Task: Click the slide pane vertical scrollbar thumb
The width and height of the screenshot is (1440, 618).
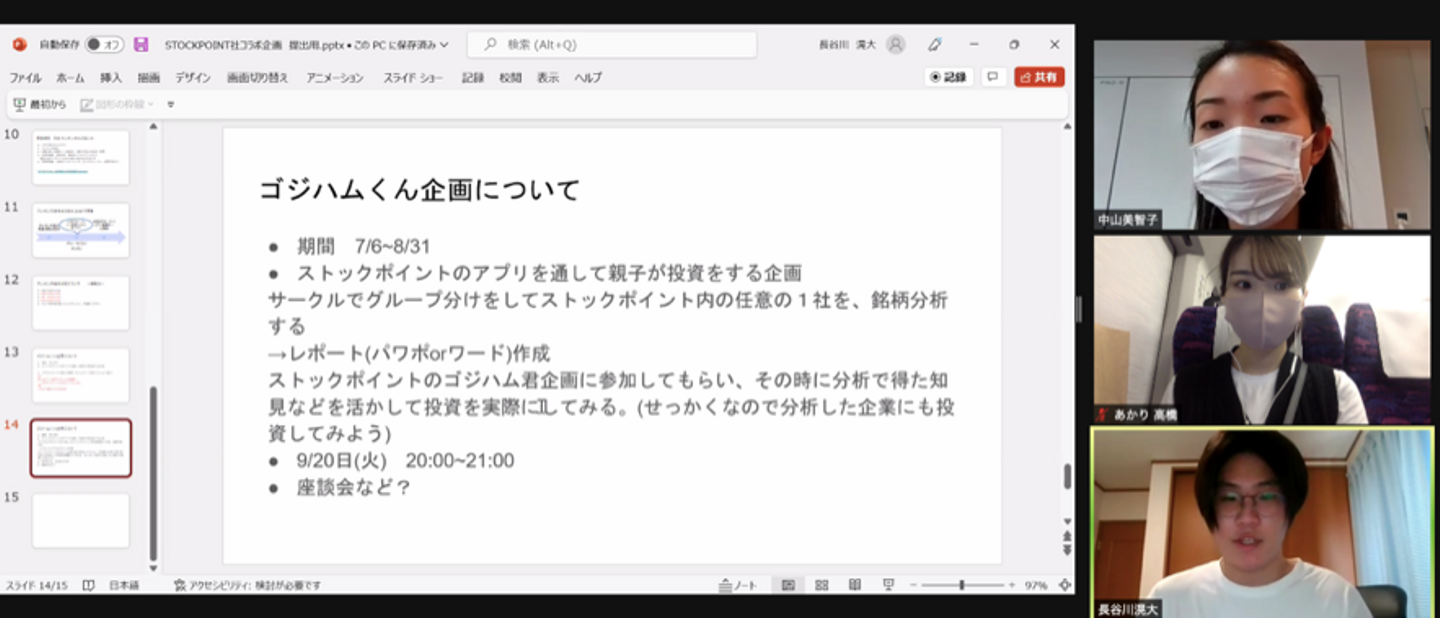Action: (1067, 476)
